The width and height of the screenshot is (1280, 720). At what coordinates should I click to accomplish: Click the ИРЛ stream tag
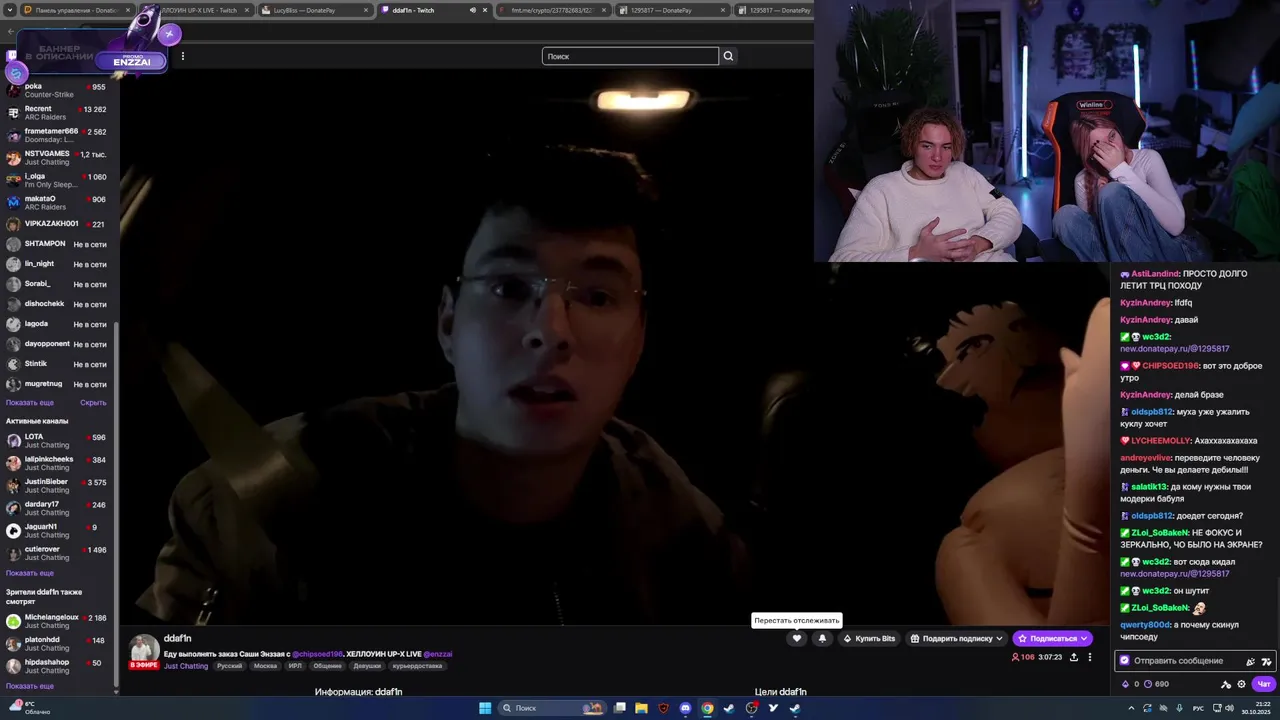[x=295, y=666]
